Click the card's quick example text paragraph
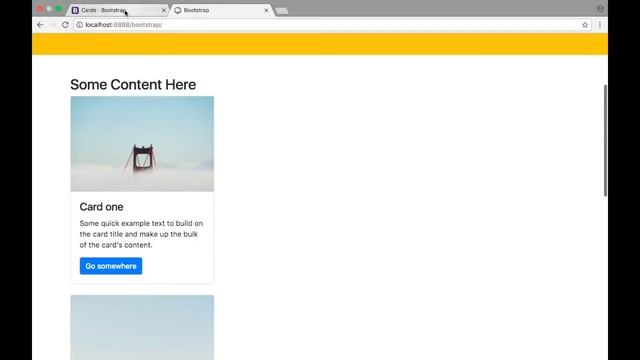Viewport: 640px width, 360px height. click(x=141, y=234)
